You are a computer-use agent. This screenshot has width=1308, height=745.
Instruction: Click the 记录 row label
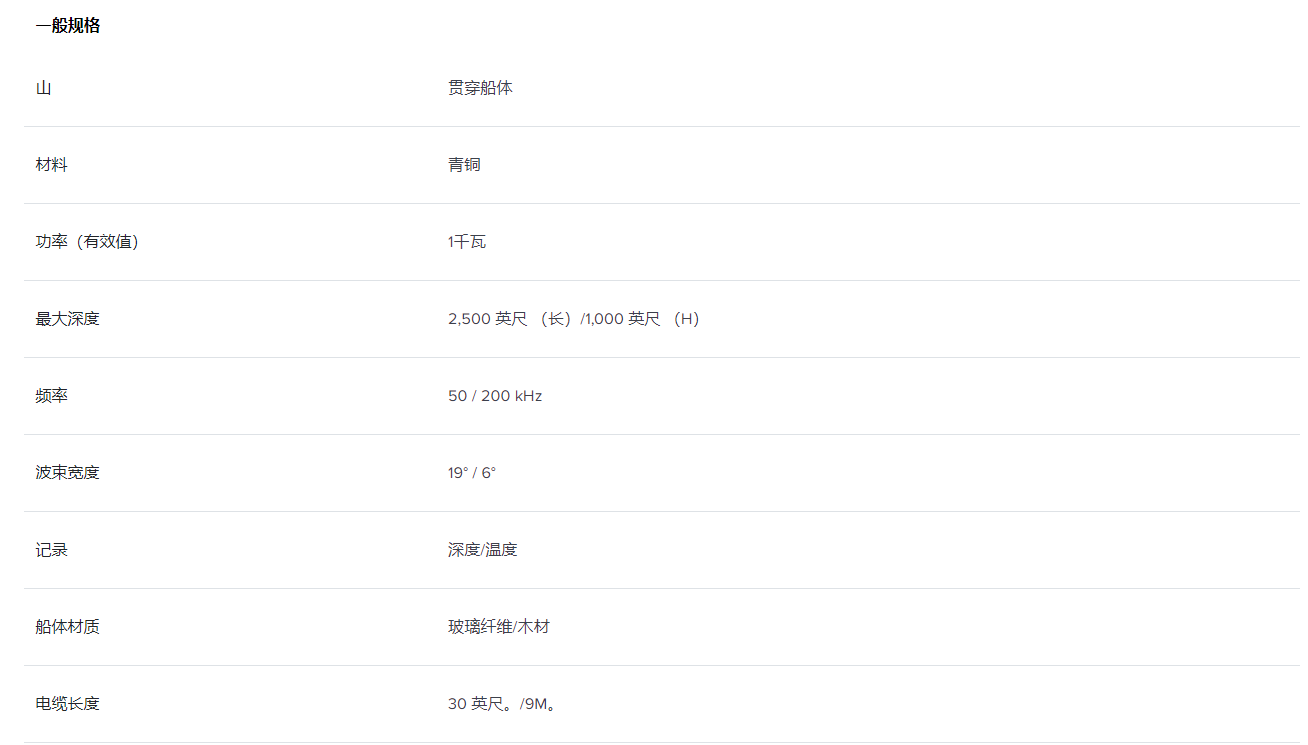pos(51,550)
